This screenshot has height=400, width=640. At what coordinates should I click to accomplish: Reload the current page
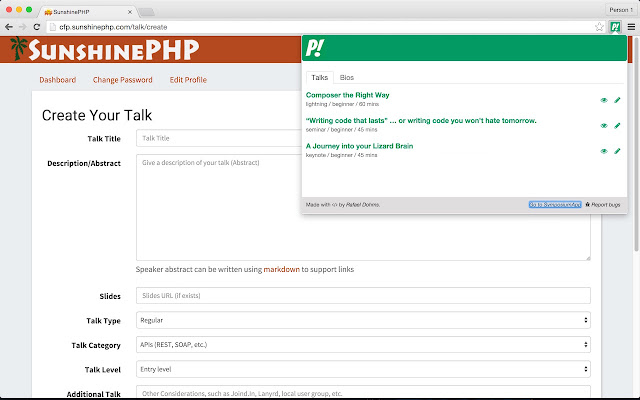[36, 25]
